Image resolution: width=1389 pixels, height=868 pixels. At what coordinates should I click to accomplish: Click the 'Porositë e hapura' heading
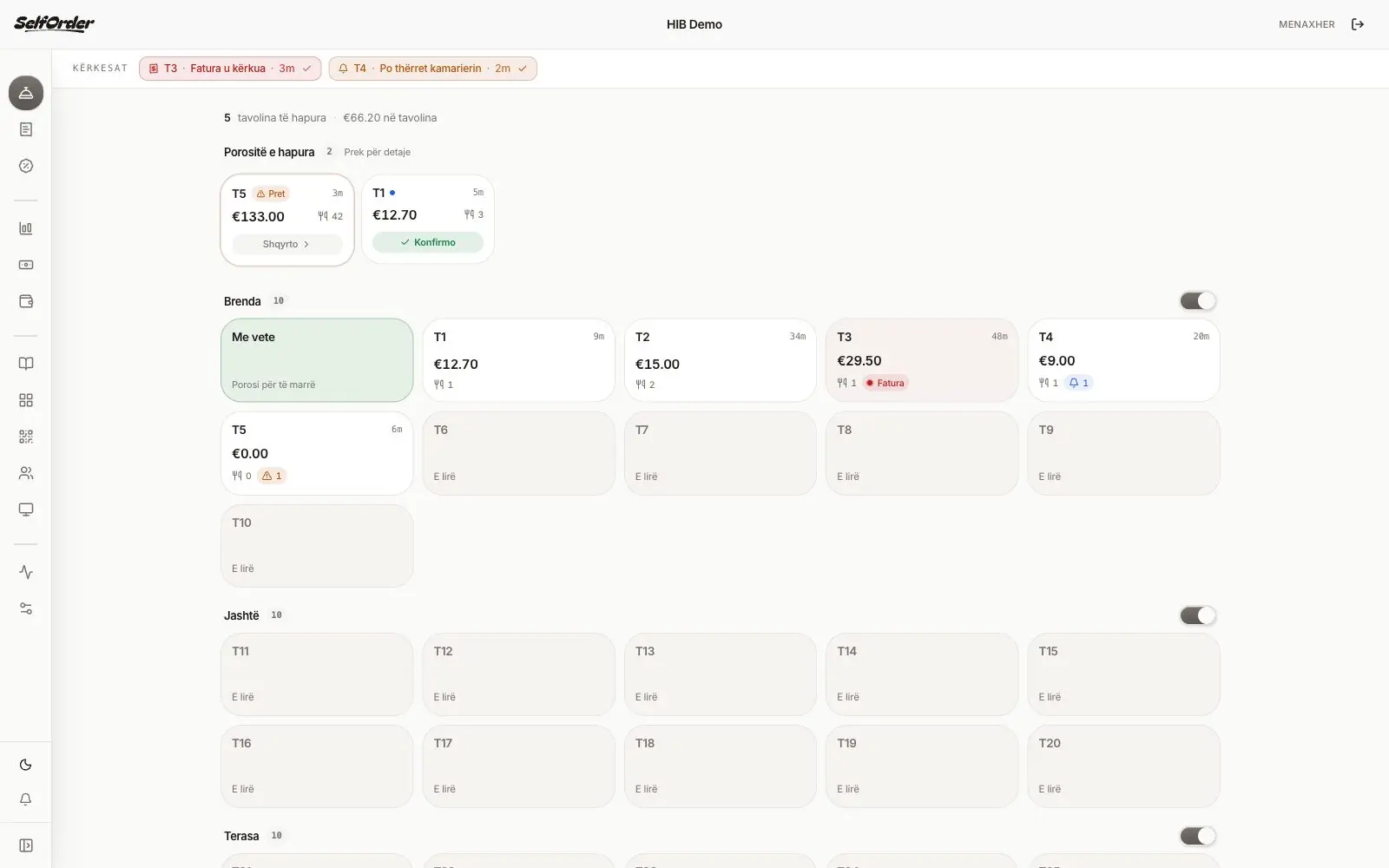coord(269,152)
